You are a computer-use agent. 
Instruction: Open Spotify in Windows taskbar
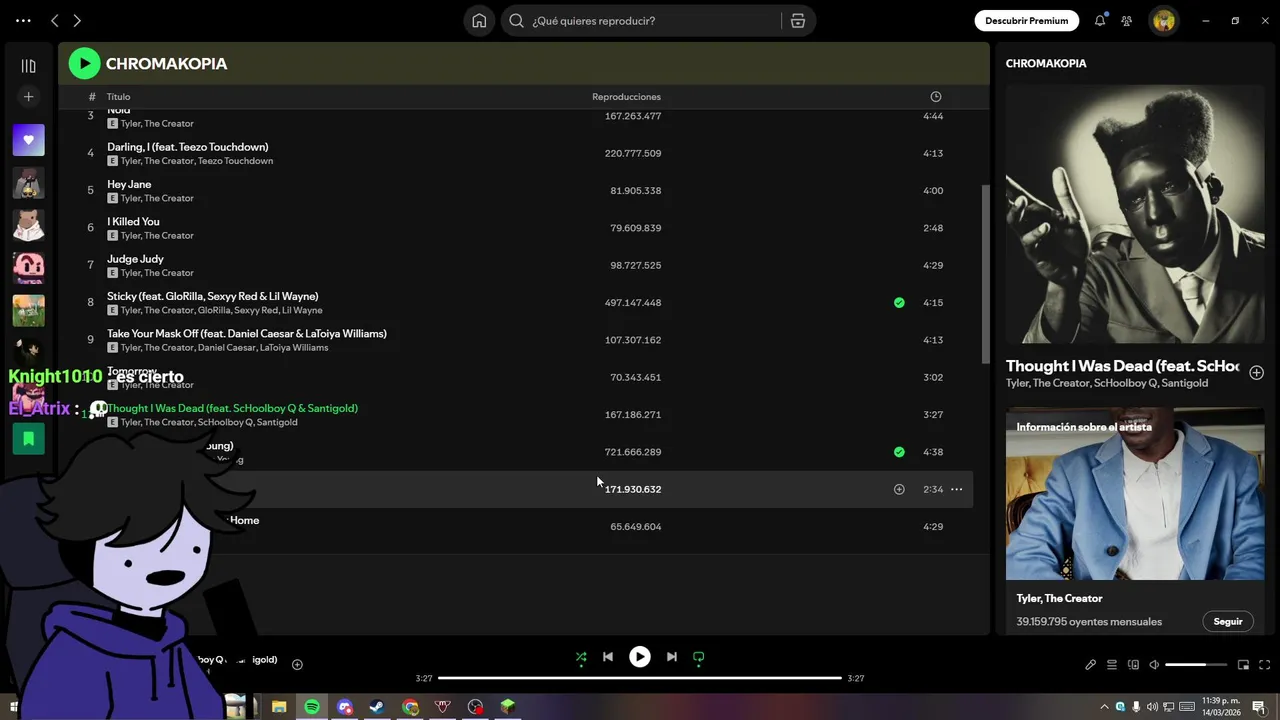pos(312,707)
